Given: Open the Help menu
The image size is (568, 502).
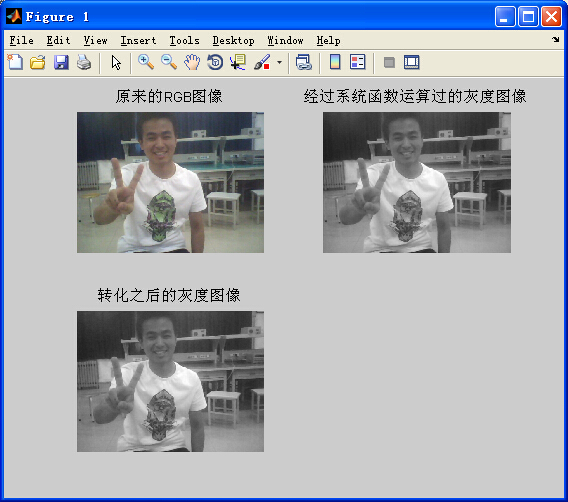Looking at the screenshot, I should tap(328, 40).
